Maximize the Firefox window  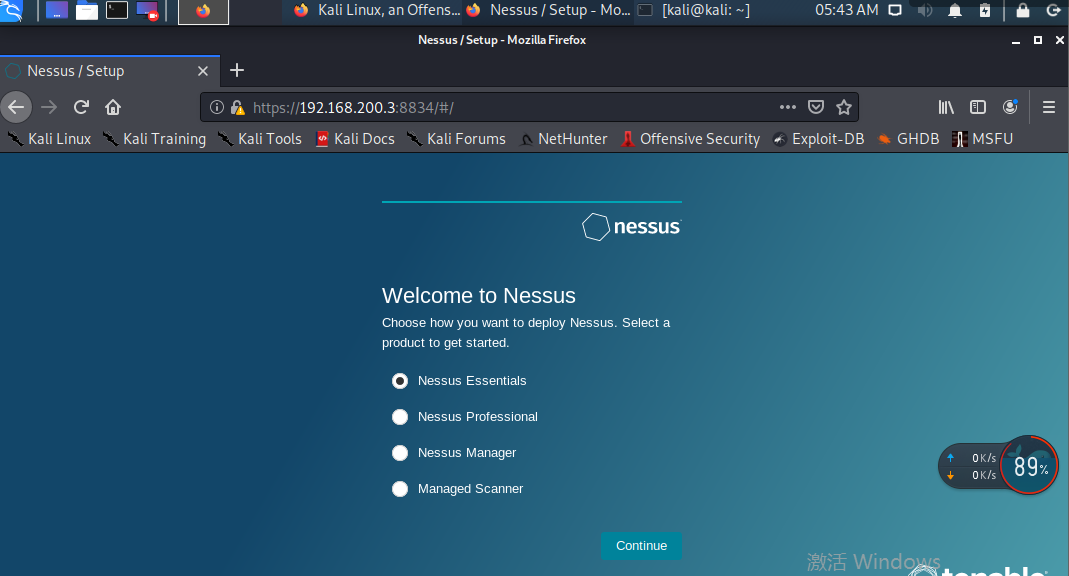tap(1038, 40)
